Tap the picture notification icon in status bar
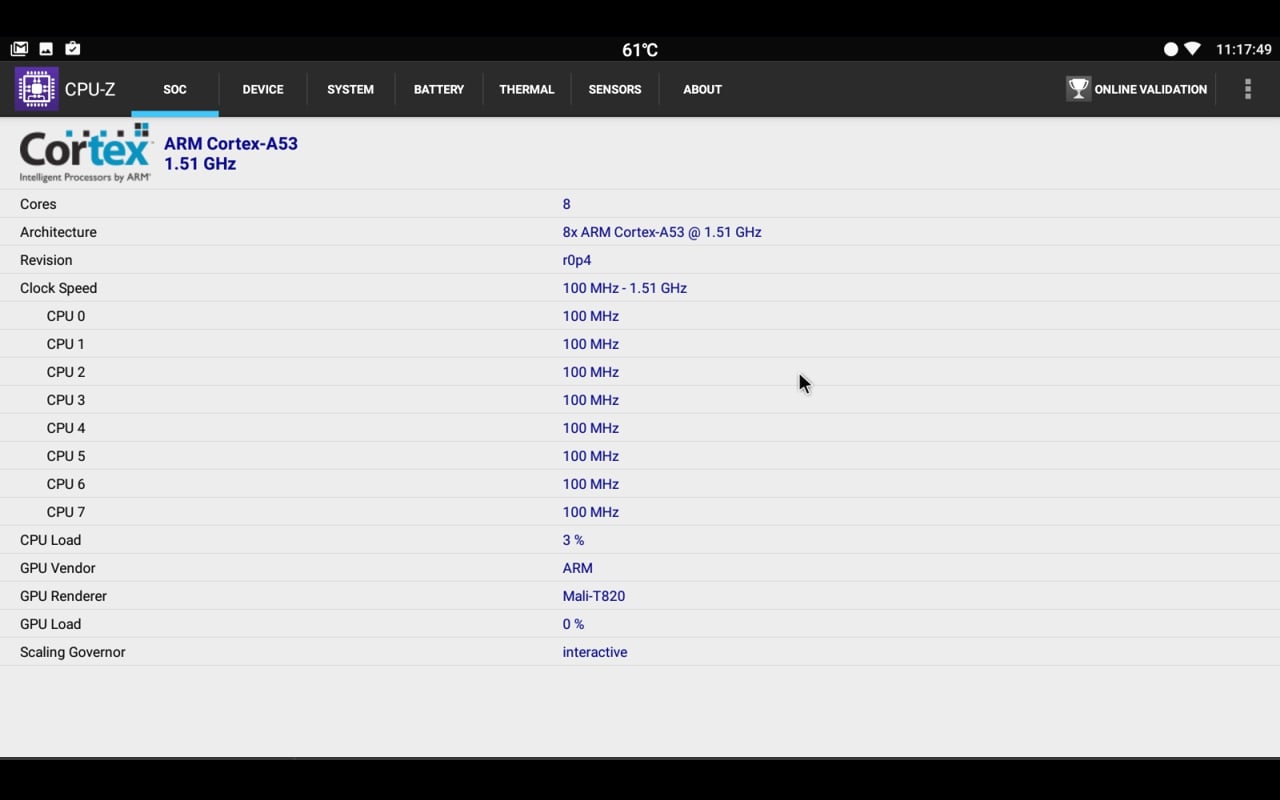Screen dimensions: 1280x800 point(46,49)
